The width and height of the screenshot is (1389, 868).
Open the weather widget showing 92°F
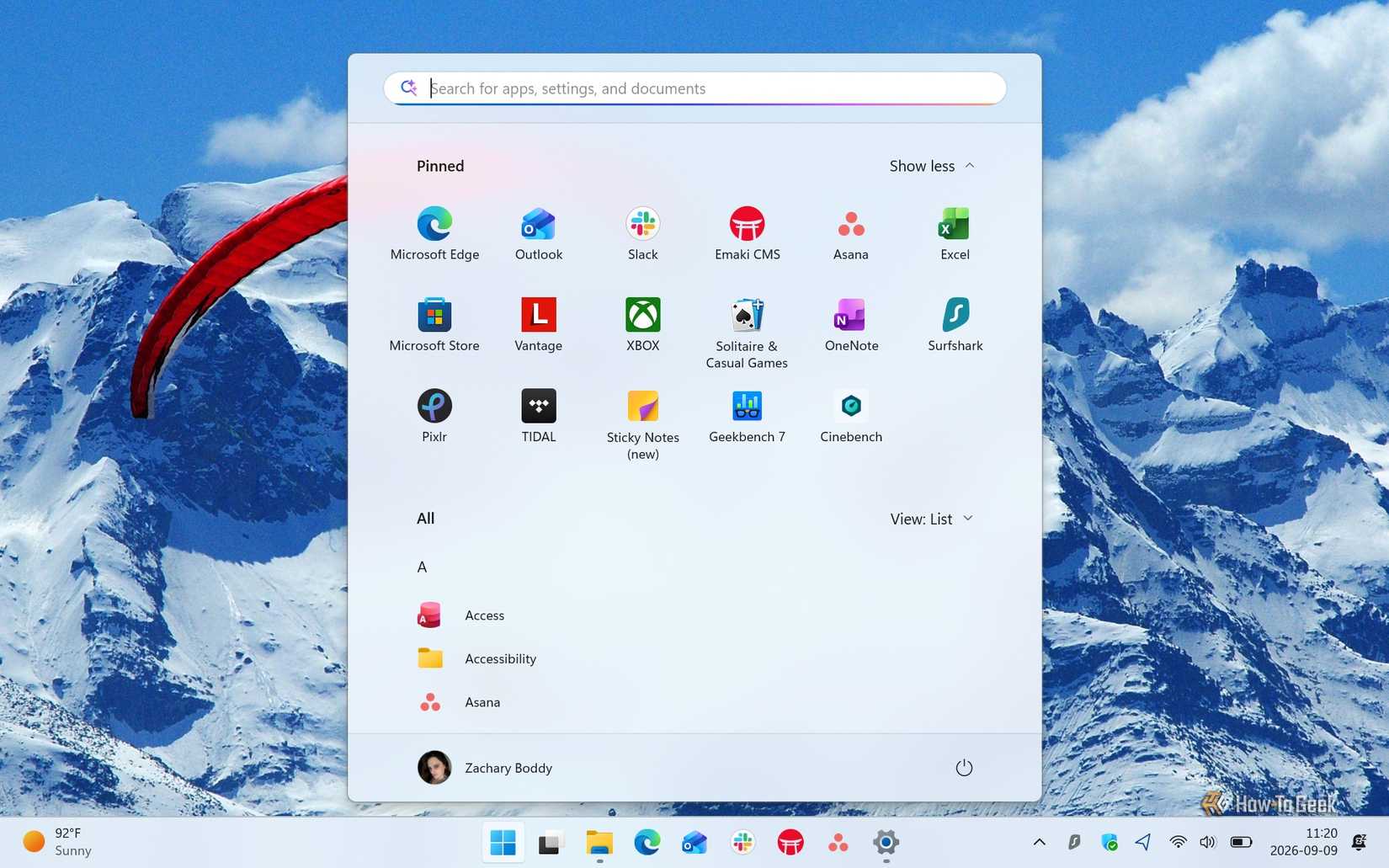[x=57, y=842]
